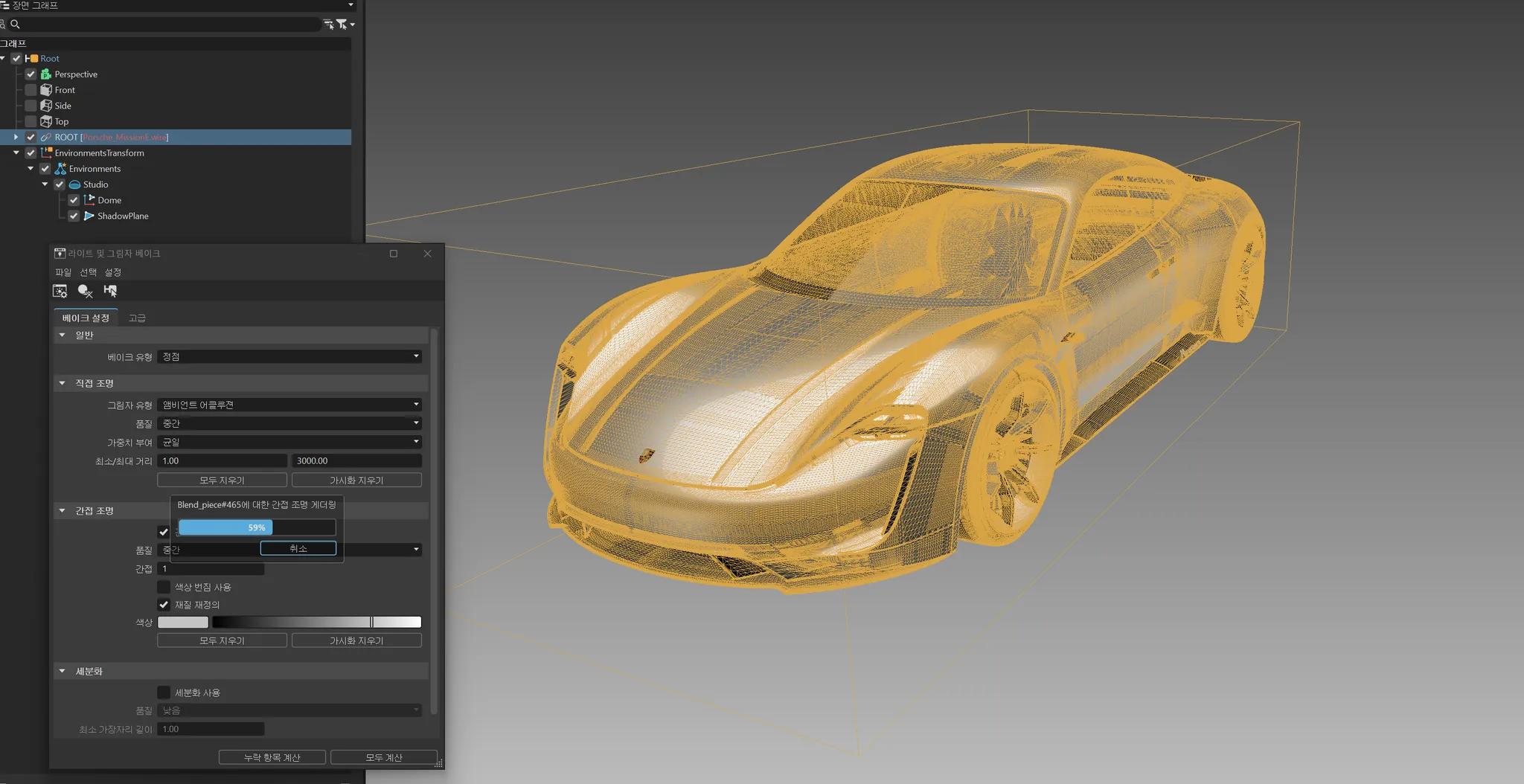Viewport: 1524px width, 784px height.
Task: Toggle the ShadowPlane checkbox
Action: click(74, 216)
